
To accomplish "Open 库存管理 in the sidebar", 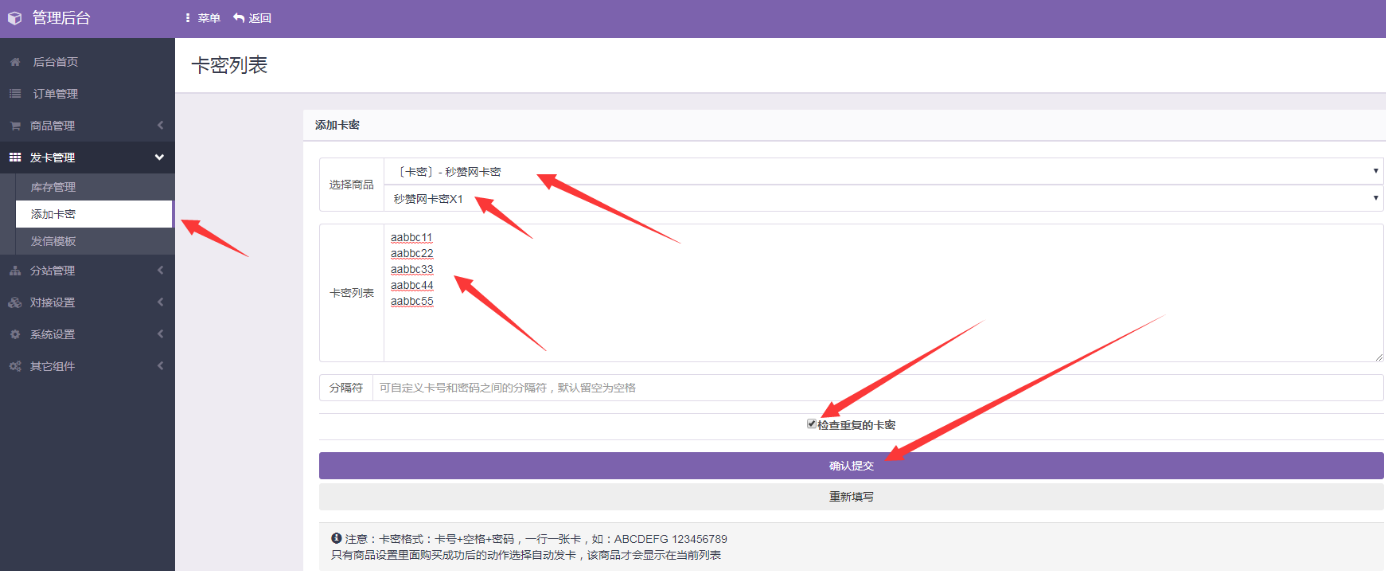I will pyautogui.click(x=53, y=187).
